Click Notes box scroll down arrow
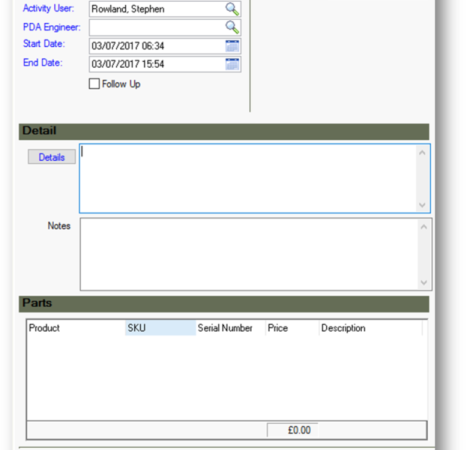The width and height of the screenshot is (467, 450). click(x=424, y=283)
